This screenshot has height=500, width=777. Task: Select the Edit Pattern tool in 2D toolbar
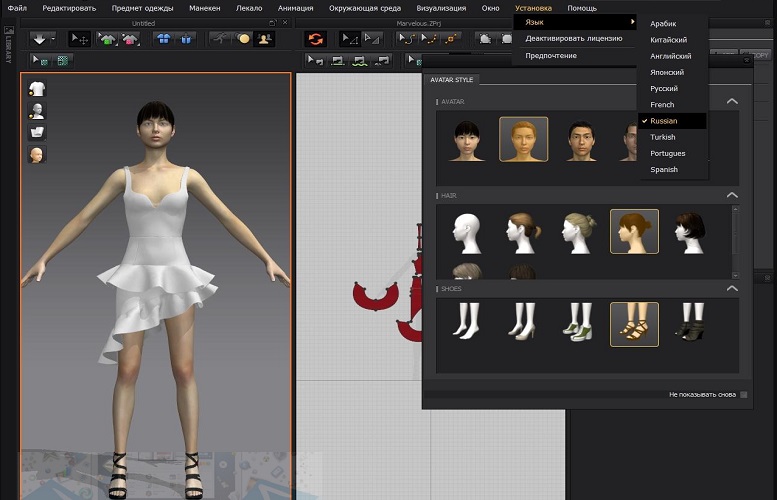pyautogui.click(x=350, y=39)
